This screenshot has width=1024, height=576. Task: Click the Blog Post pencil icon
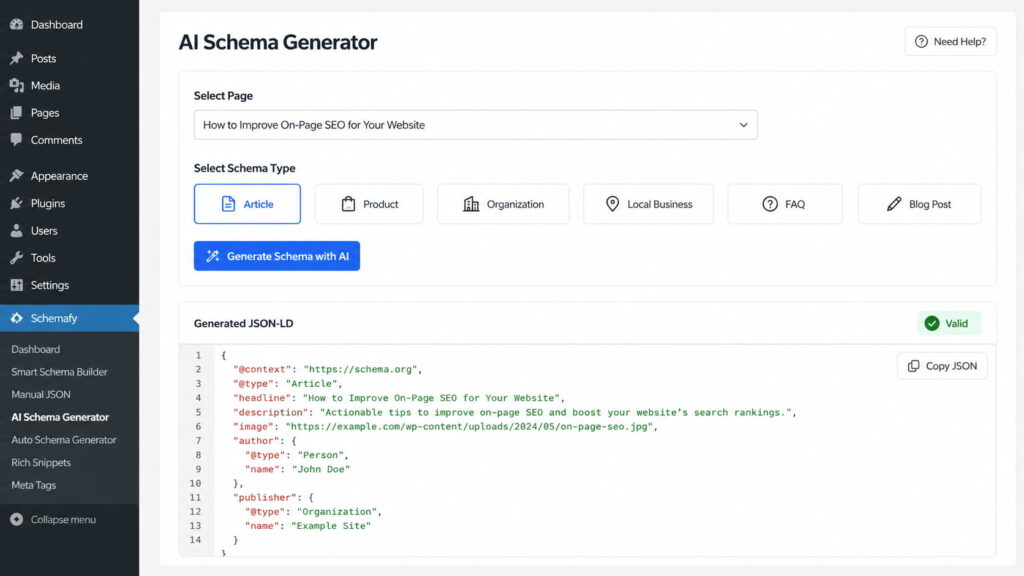point(894,204)
